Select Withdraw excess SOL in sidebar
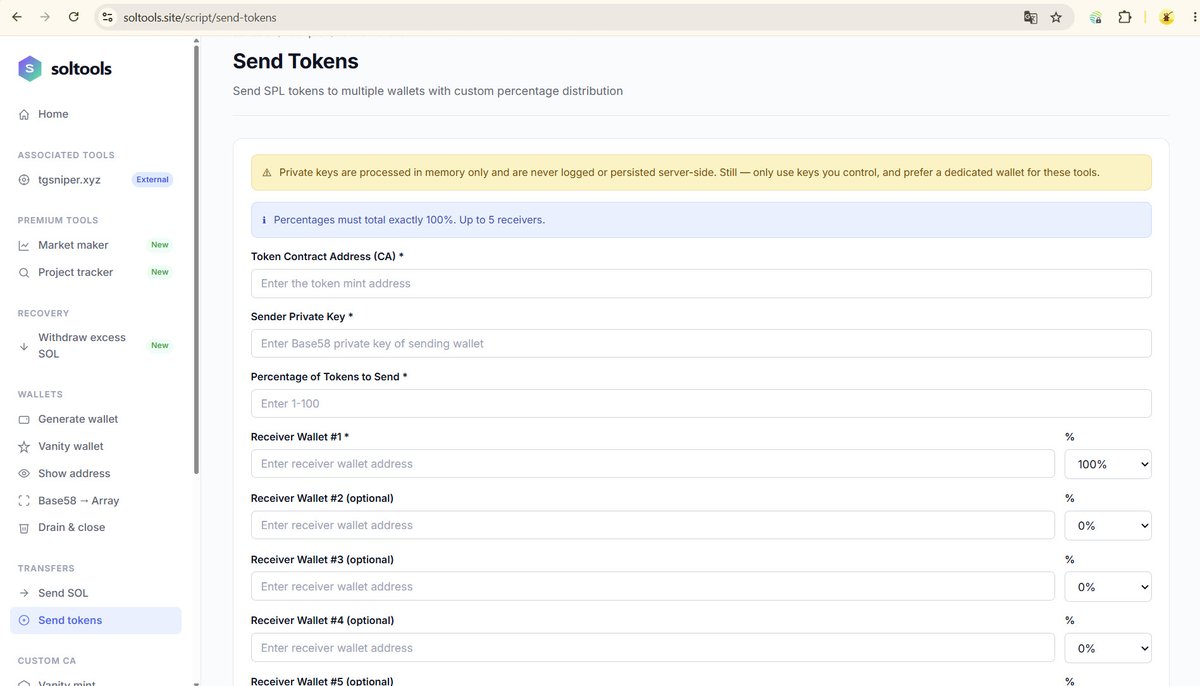This screenshot has width=1200, height=686. pos(96,346)
